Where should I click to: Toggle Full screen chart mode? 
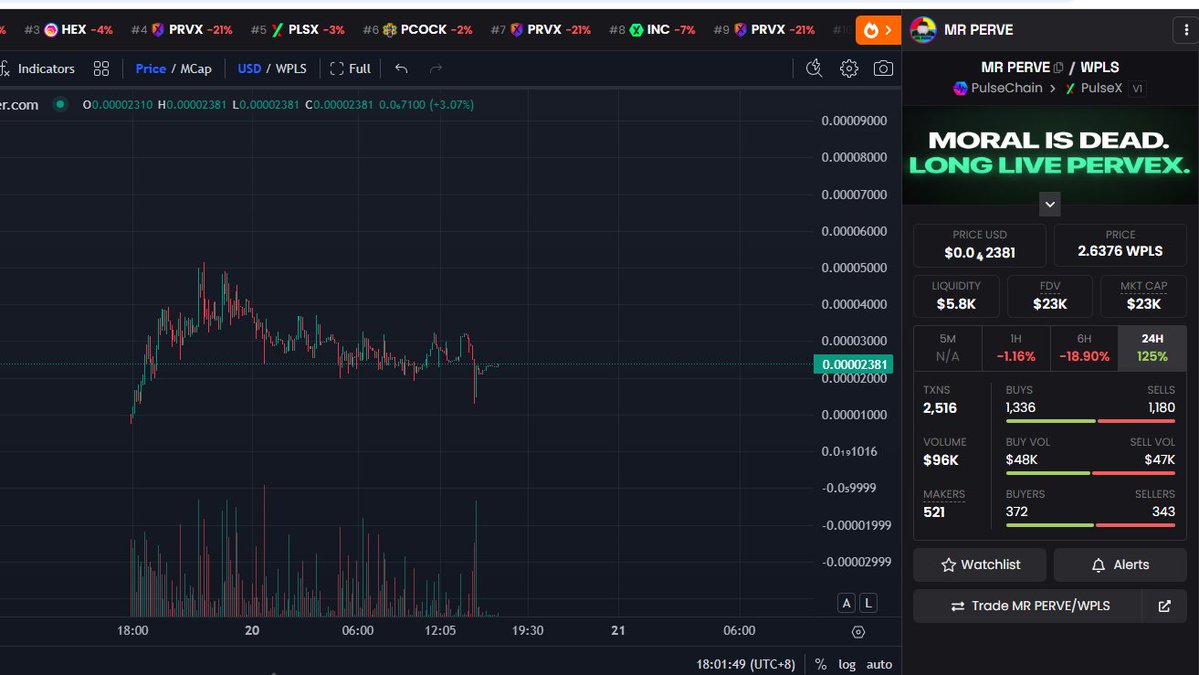click(x=350, y=69)
